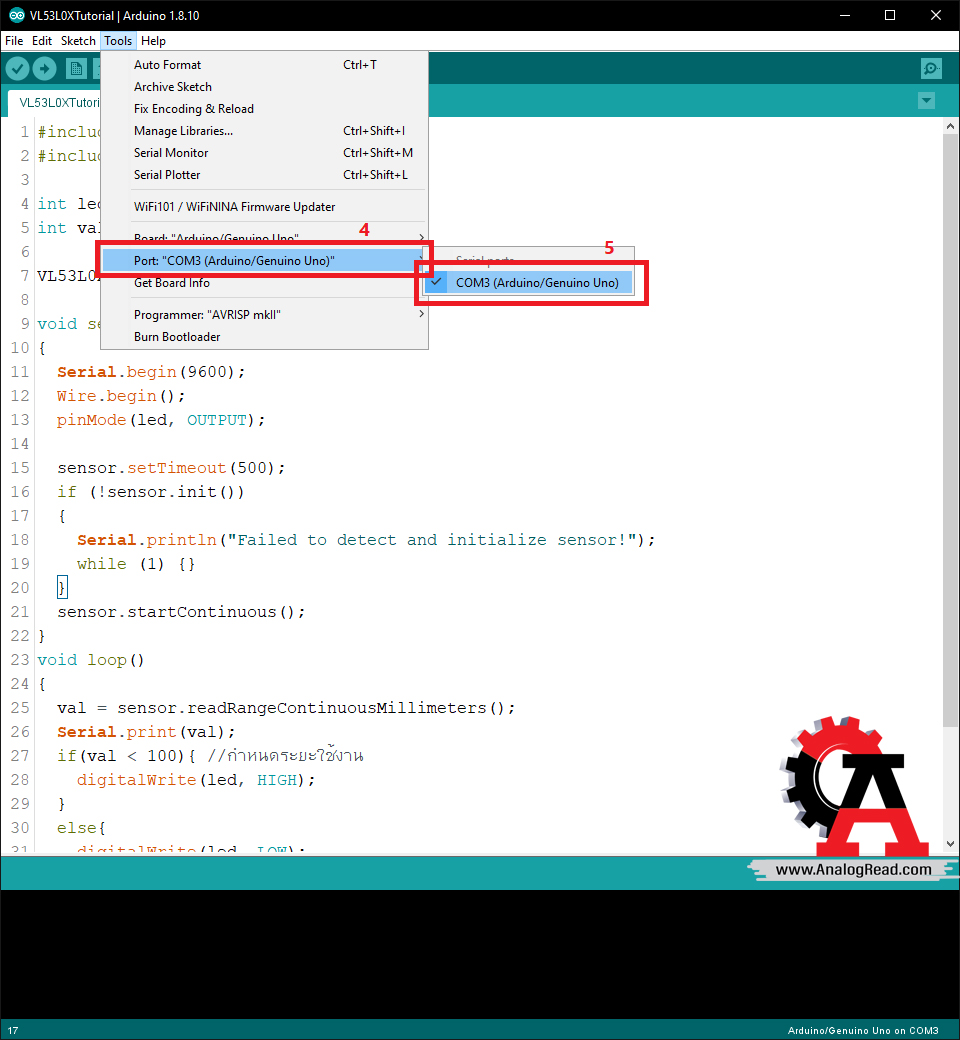The height and width of the screenshot is (1040, 960).
Task: Open the Serial Monitor magnifier icon
Action: click(x=931, y=68)
